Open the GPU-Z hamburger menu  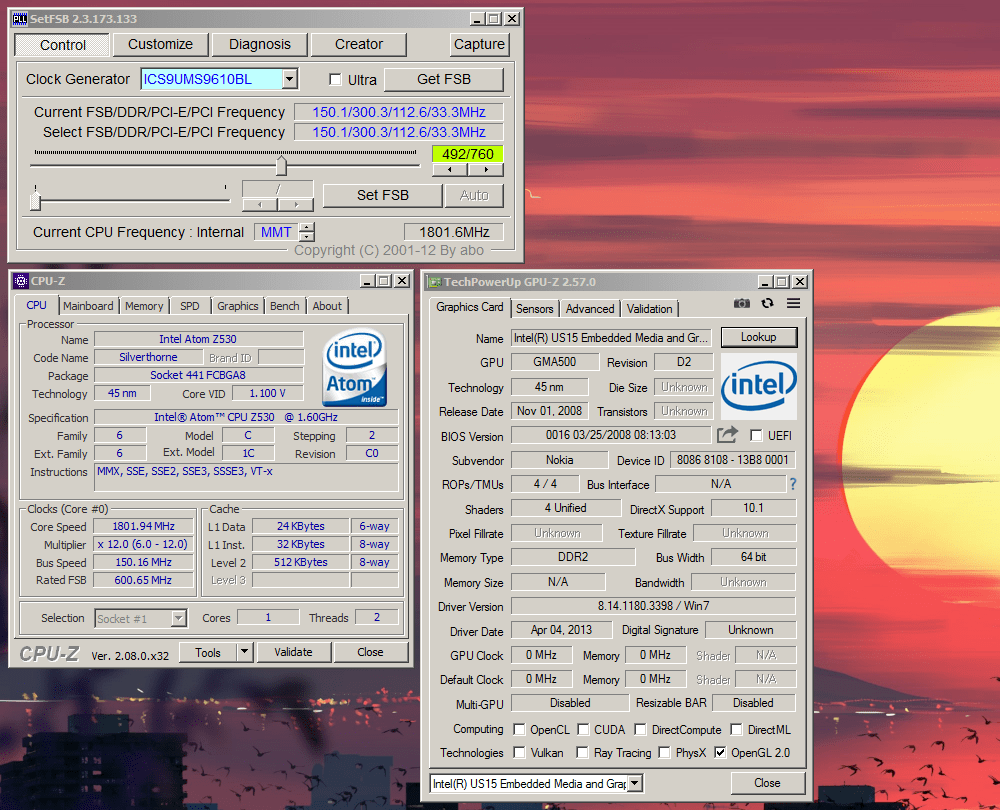pos(790,303)
